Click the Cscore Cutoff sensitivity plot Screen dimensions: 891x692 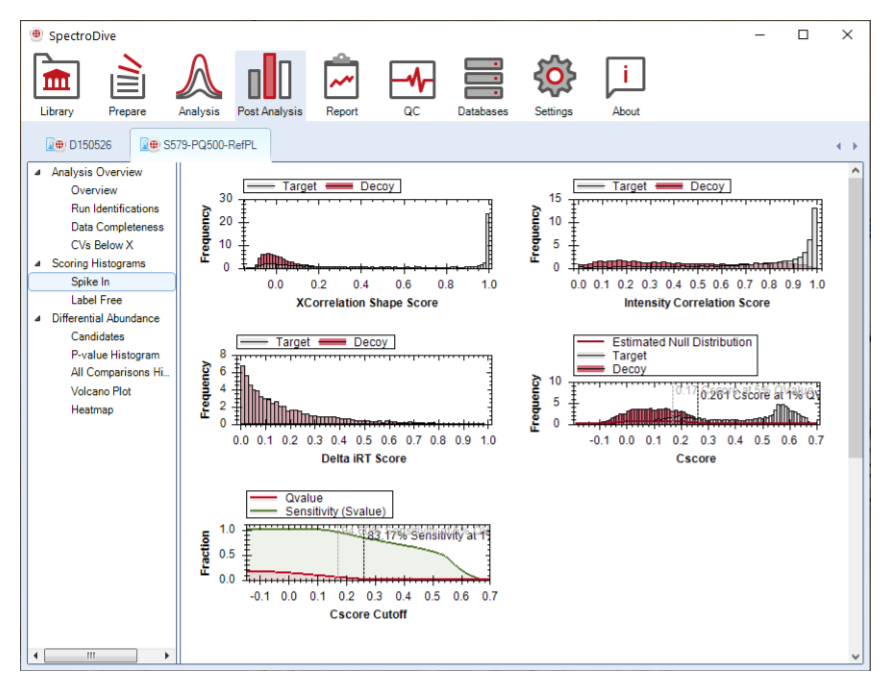(x=368, y=553)
